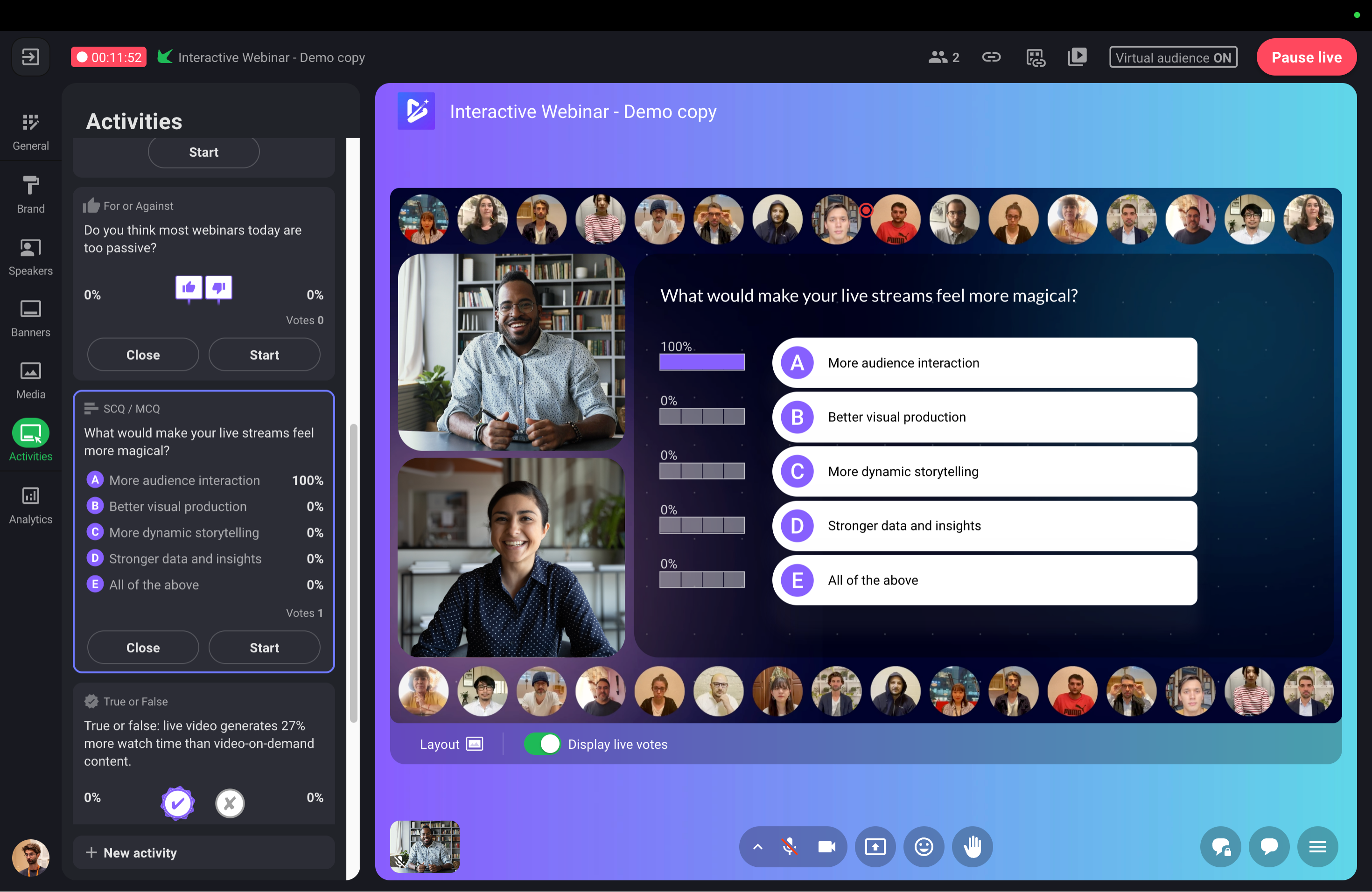The image size is (1372, 892).
Task: Open the emoji reactions
Action: point(924,846)
